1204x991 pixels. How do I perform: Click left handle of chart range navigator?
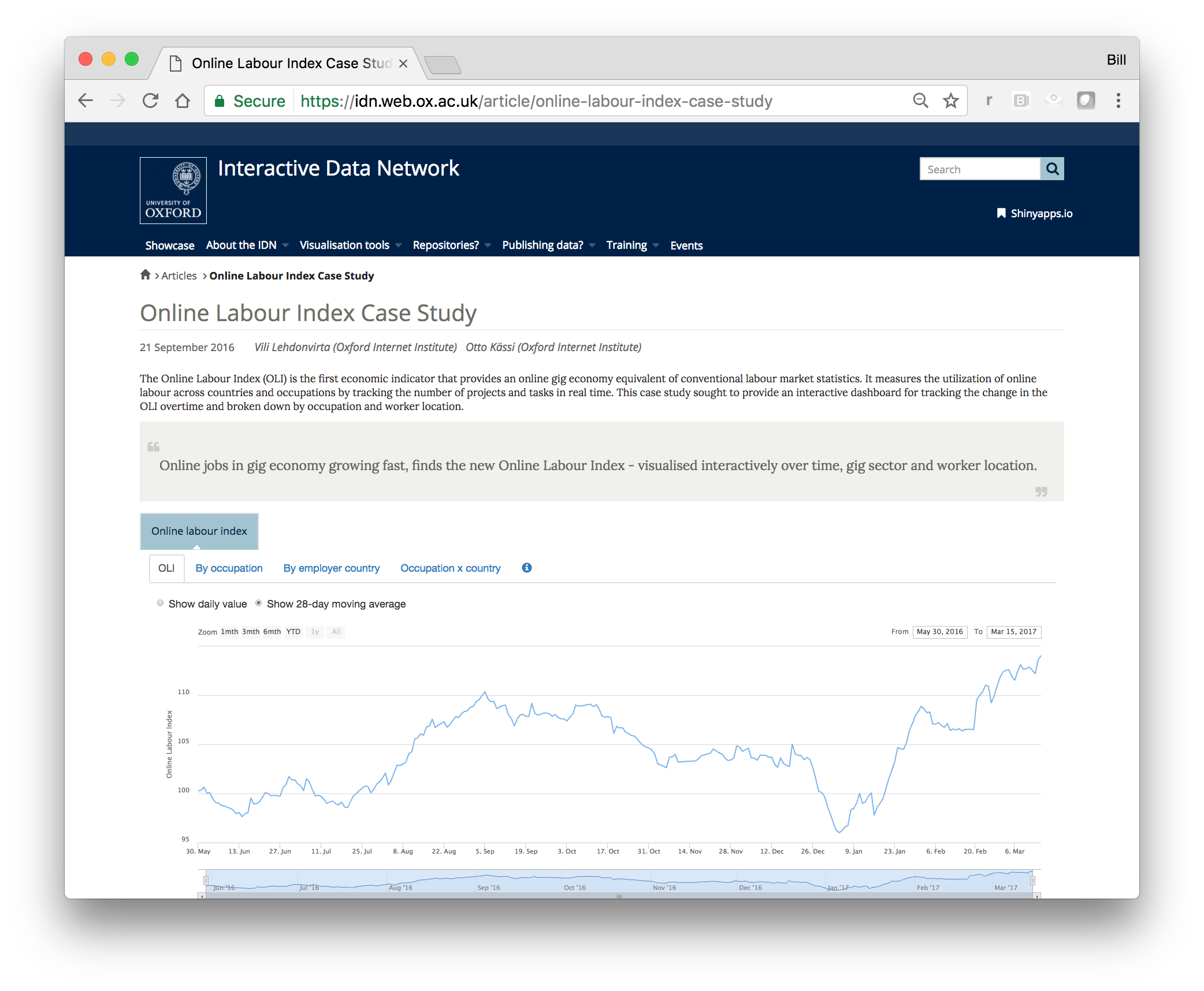click(x=206, y=881)
